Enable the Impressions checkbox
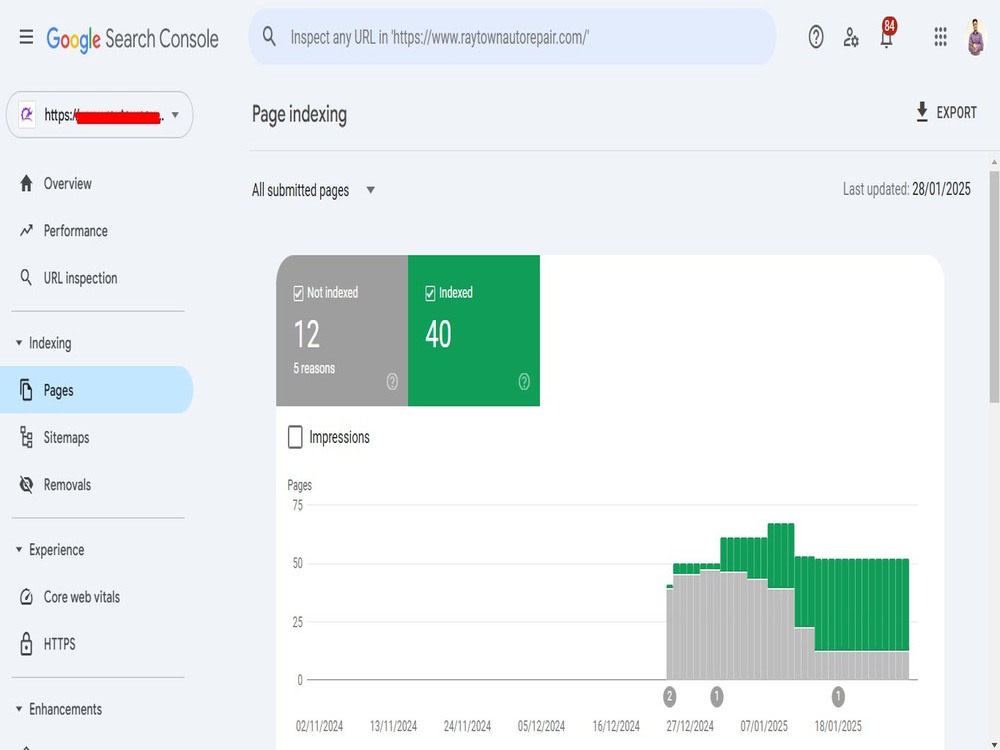 point(295,438)
